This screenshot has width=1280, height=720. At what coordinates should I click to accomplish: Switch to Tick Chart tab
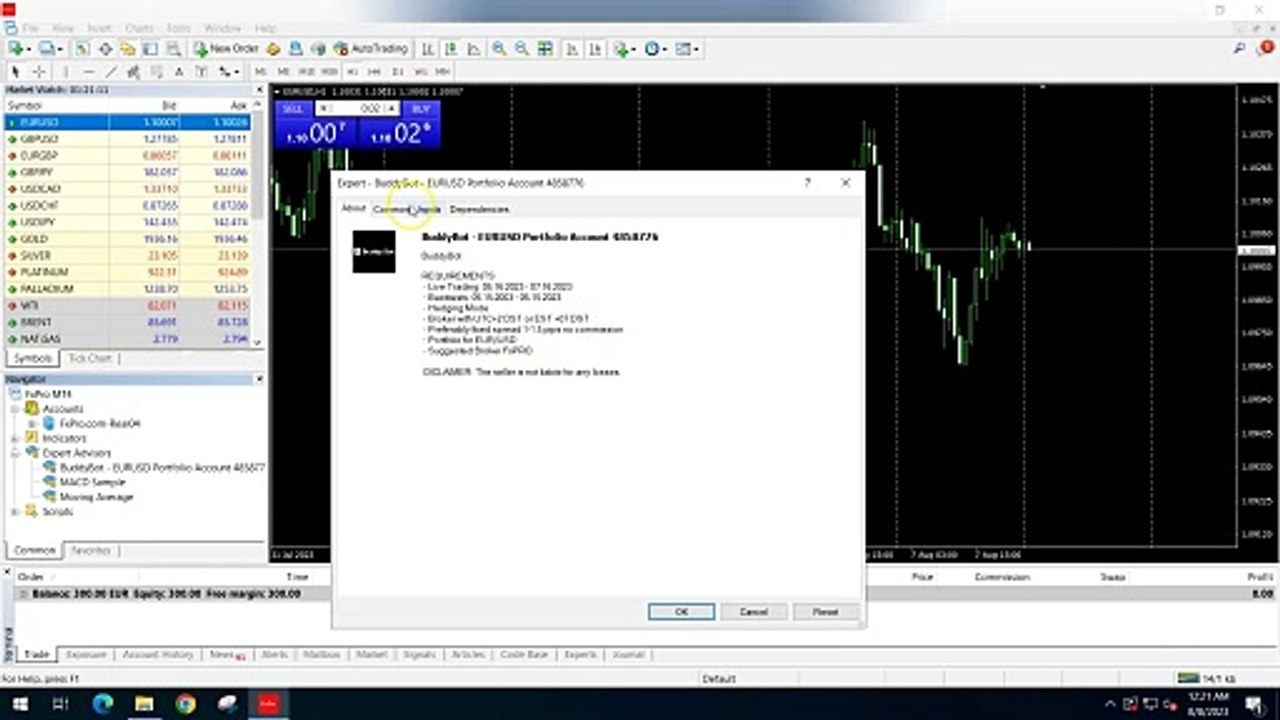(91, 358)
